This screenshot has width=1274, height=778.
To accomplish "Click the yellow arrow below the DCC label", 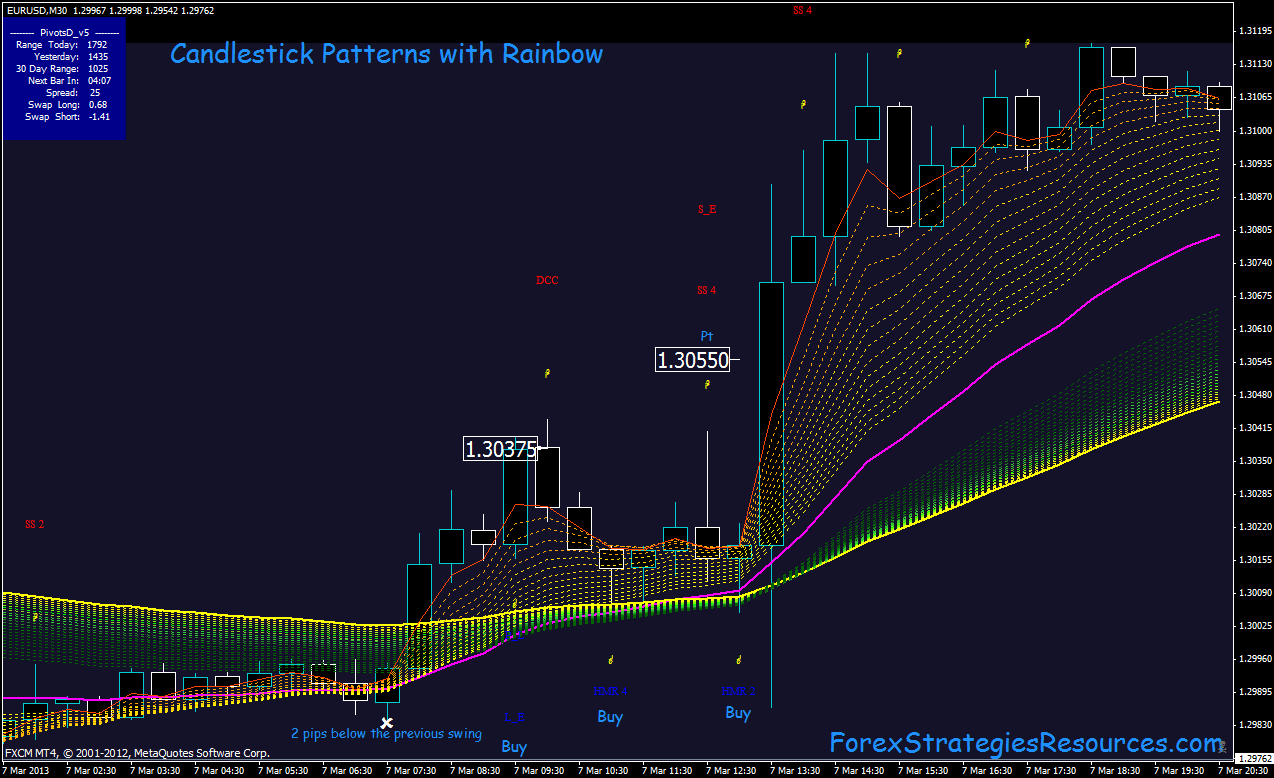I will pos(547,373).
